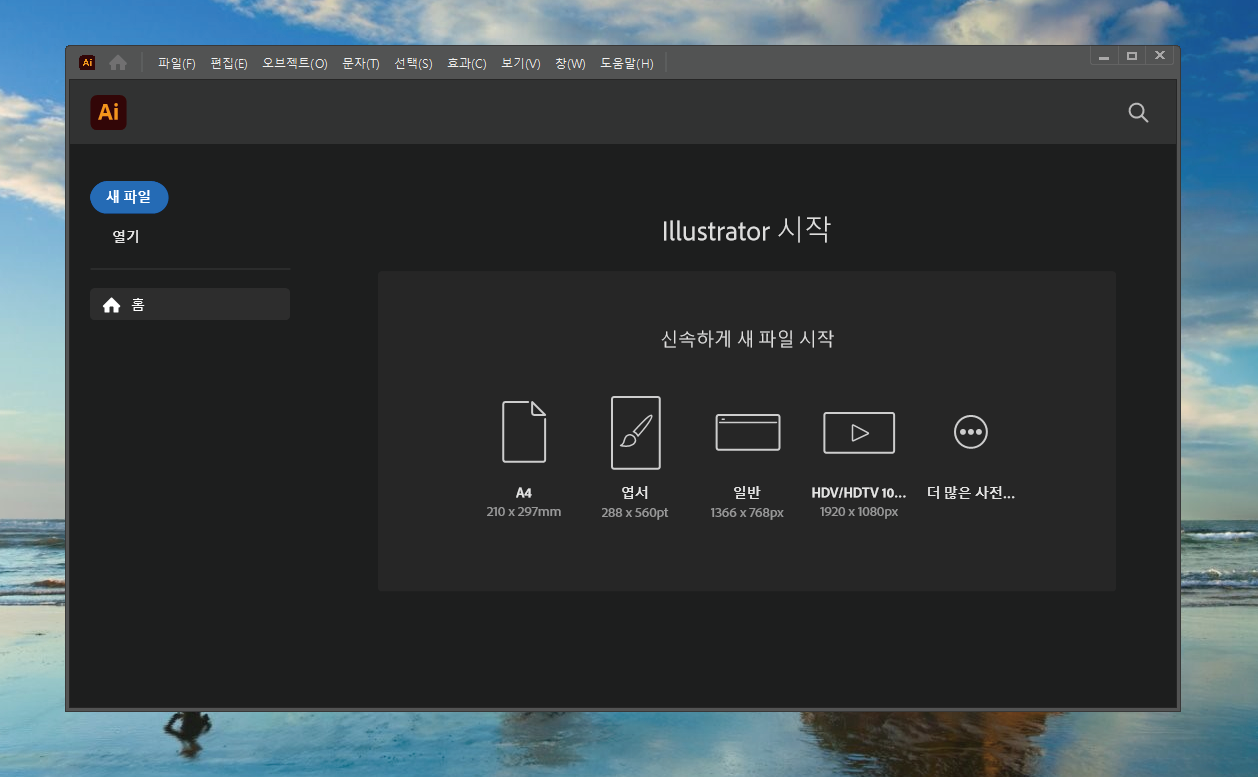Open the 보기(V) menu
This screenshot has height=777, width=1258.
click(x=521, y=63)
